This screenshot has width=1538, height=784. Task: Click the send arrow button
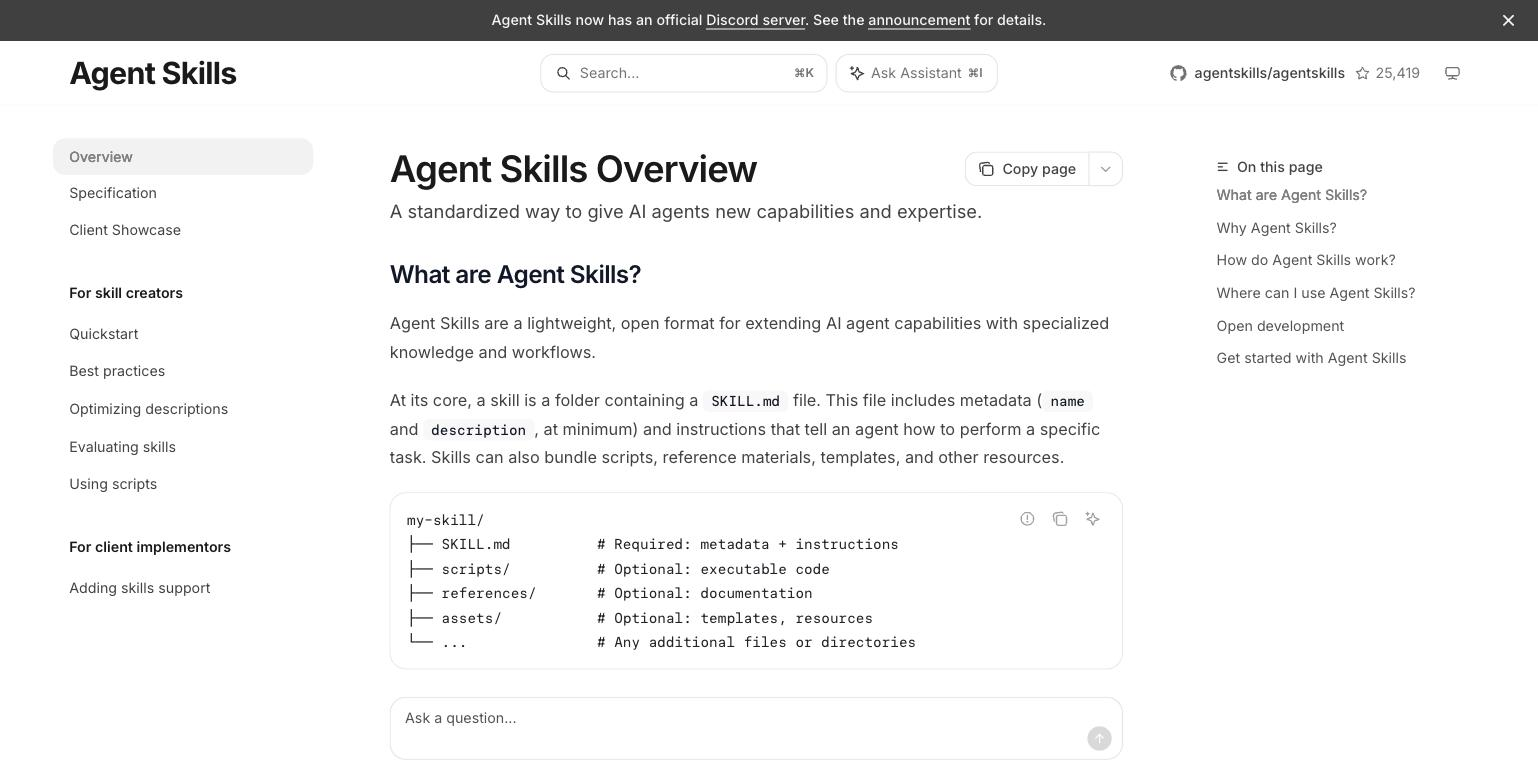1099,738
